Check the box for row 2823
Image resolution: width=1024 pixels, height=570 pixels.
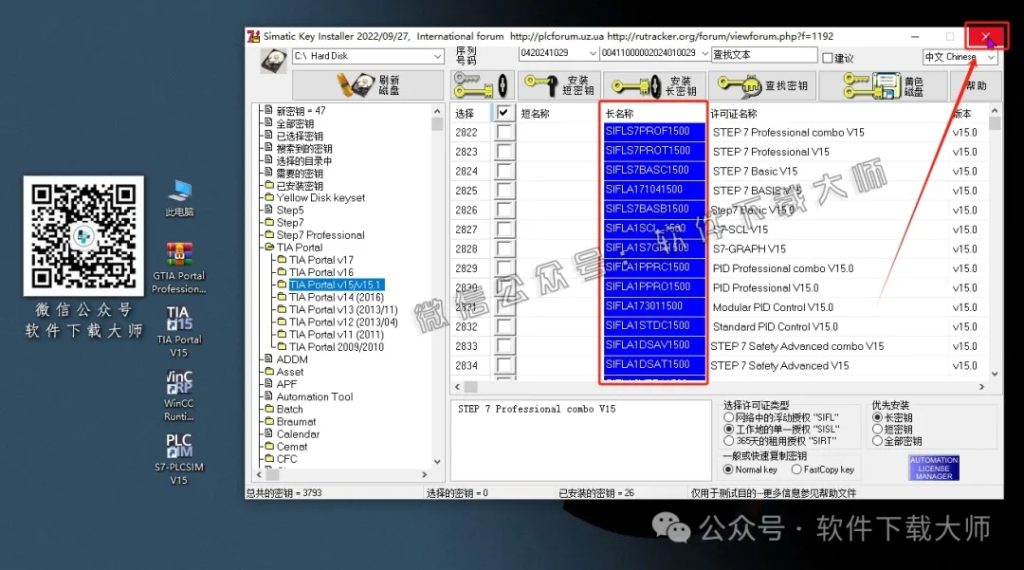pyautogui.click(x=504, y=151)
